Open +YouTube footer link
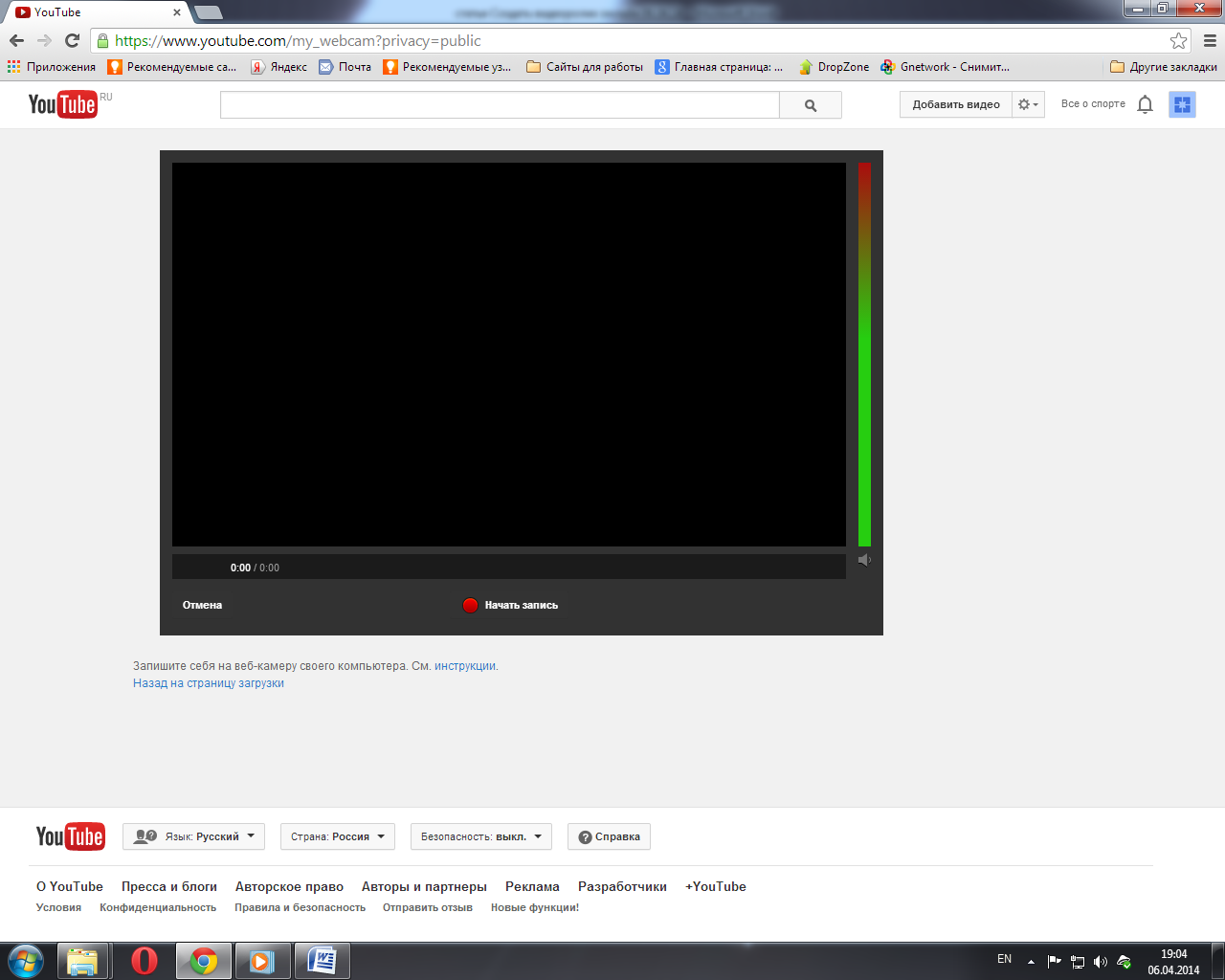This screenshot has width=1225, height=980. [716, 887]
